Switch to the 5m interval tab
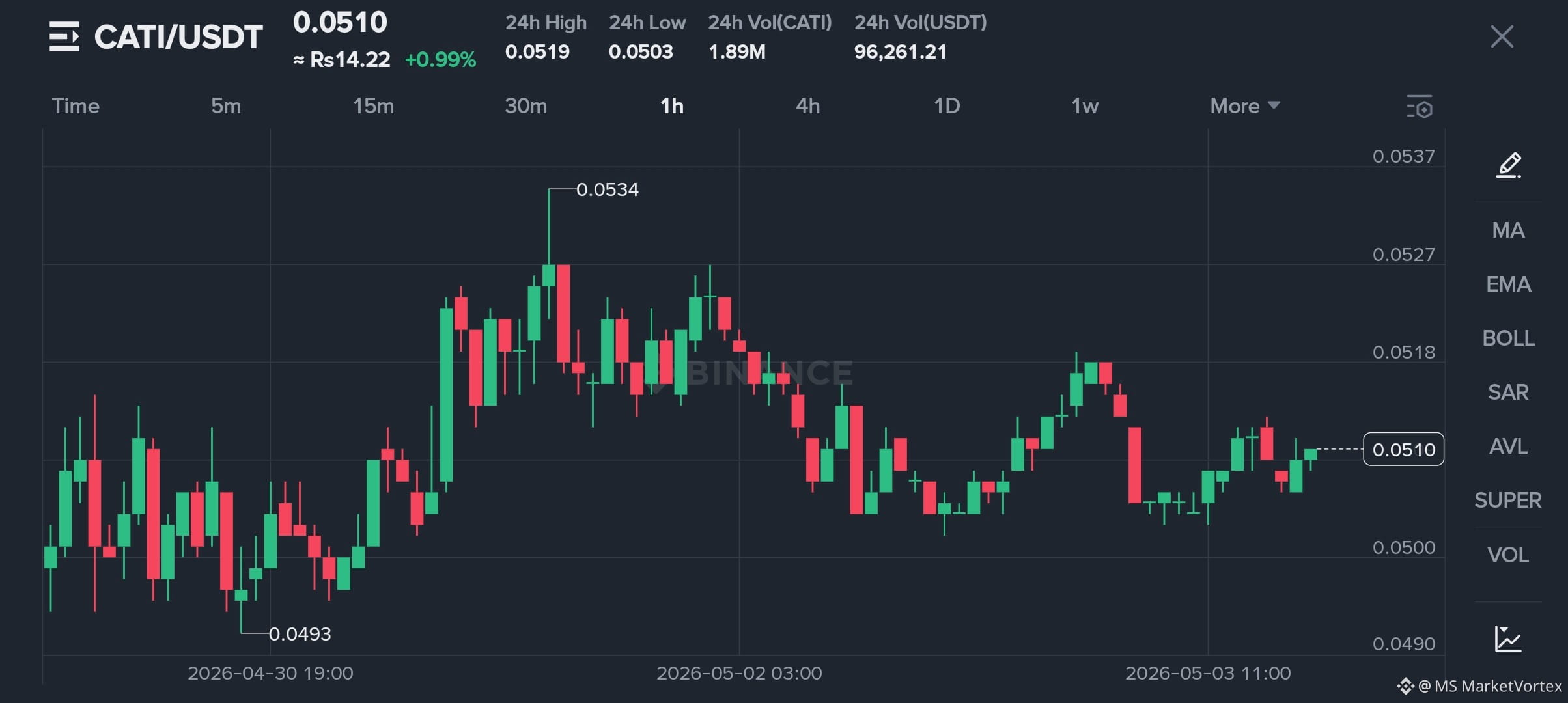1568x703 pixels. click(226, 105)
